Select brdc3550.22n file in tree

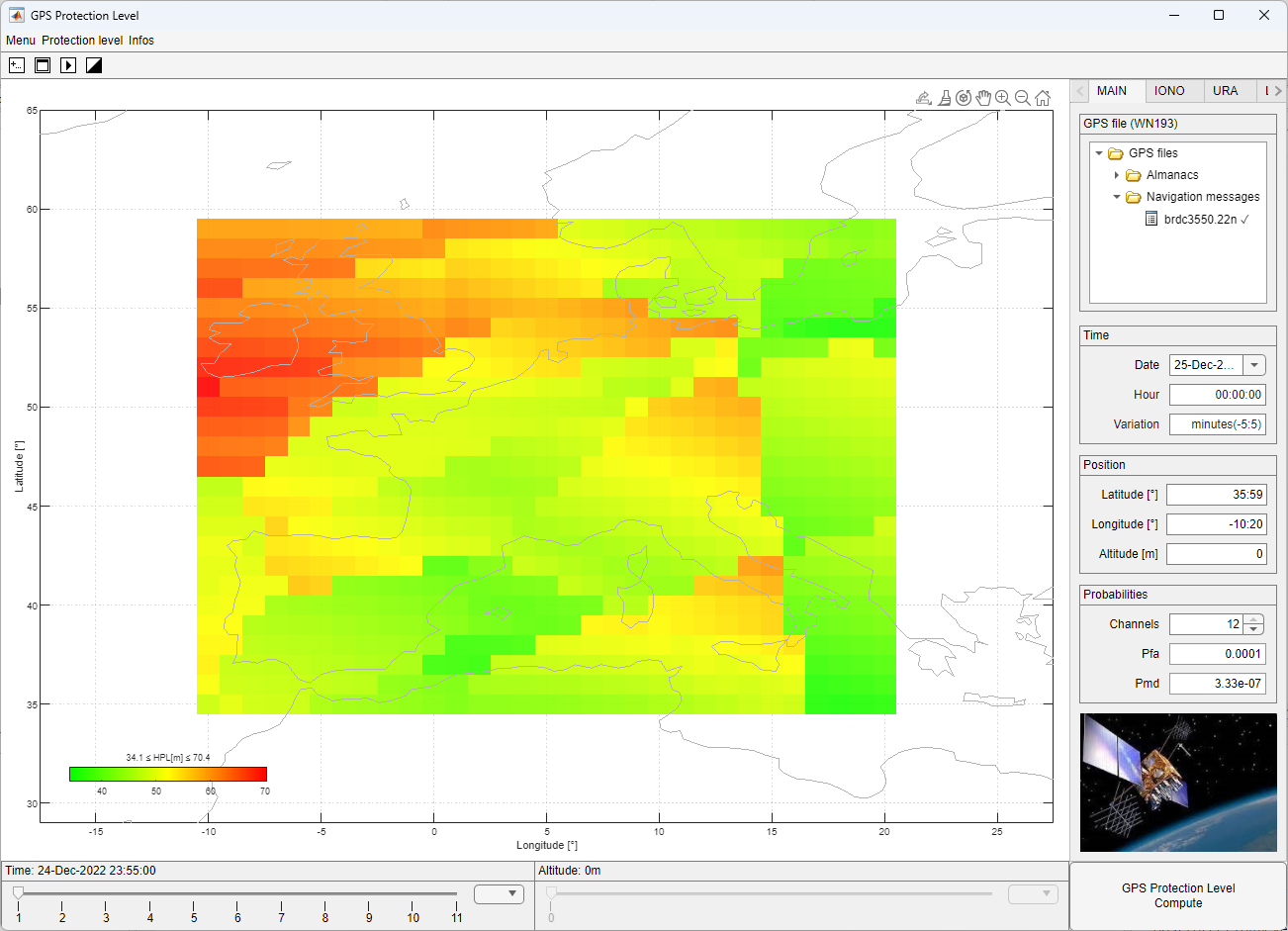click(x=1200, y=220)
